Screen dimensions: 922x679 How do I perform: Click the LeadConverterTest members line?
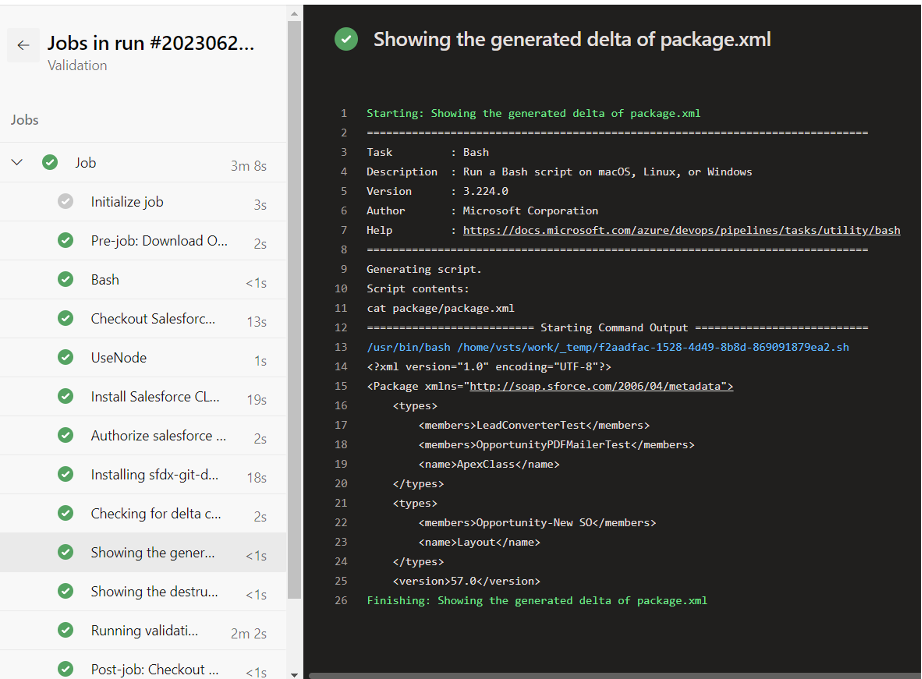point(534,425)
